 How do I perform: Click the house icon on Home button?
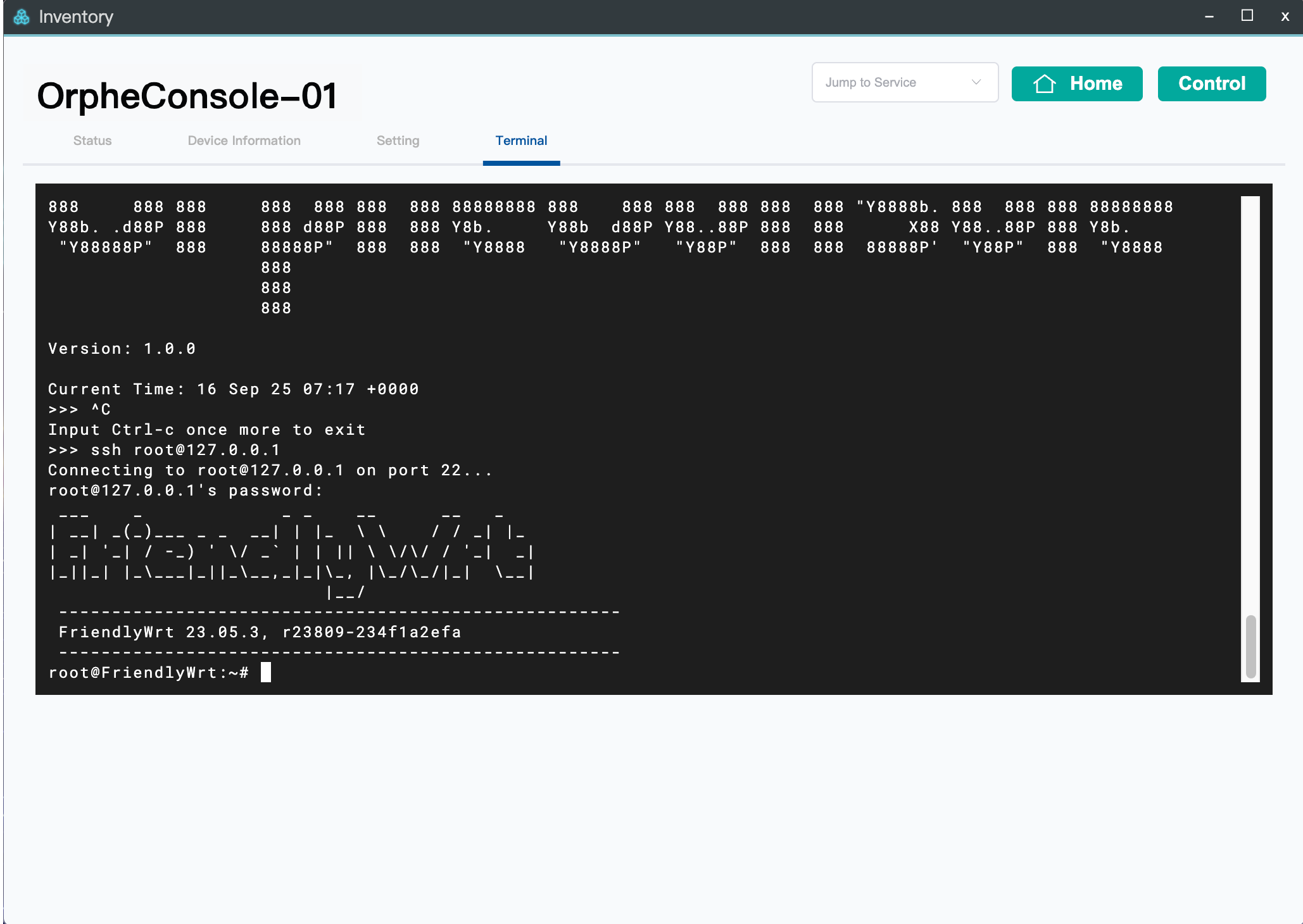(1044, 84)
